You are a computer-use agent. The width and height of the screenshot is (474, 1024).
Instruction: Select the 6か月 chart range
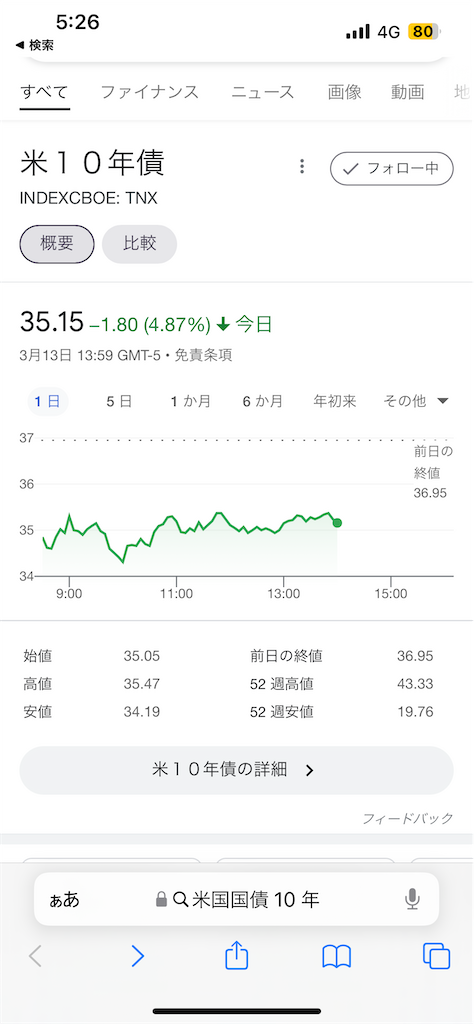262,401
